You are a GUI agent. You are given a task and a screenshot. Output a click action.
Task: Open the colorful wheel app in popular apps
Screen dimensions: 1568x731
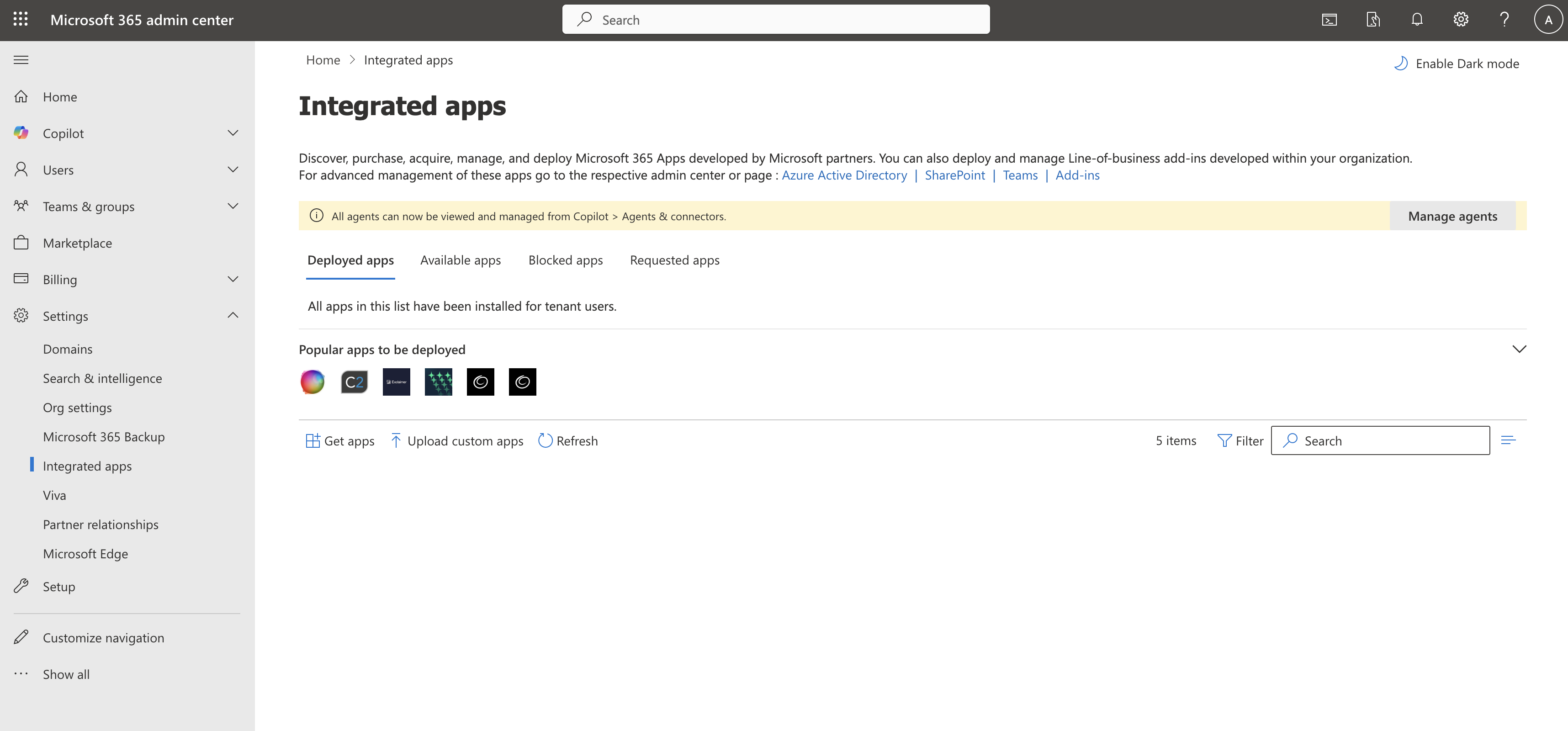(312, 381)
